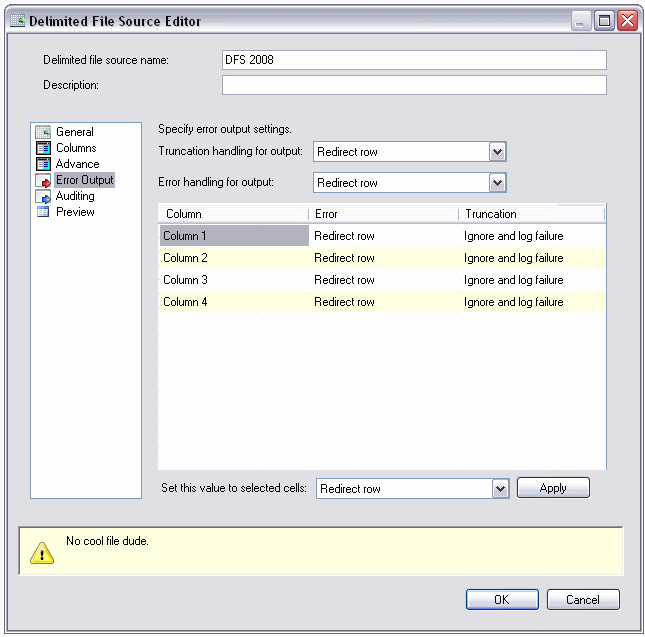
Task: Select the Column 4 row cell
Action: point(234,302)
